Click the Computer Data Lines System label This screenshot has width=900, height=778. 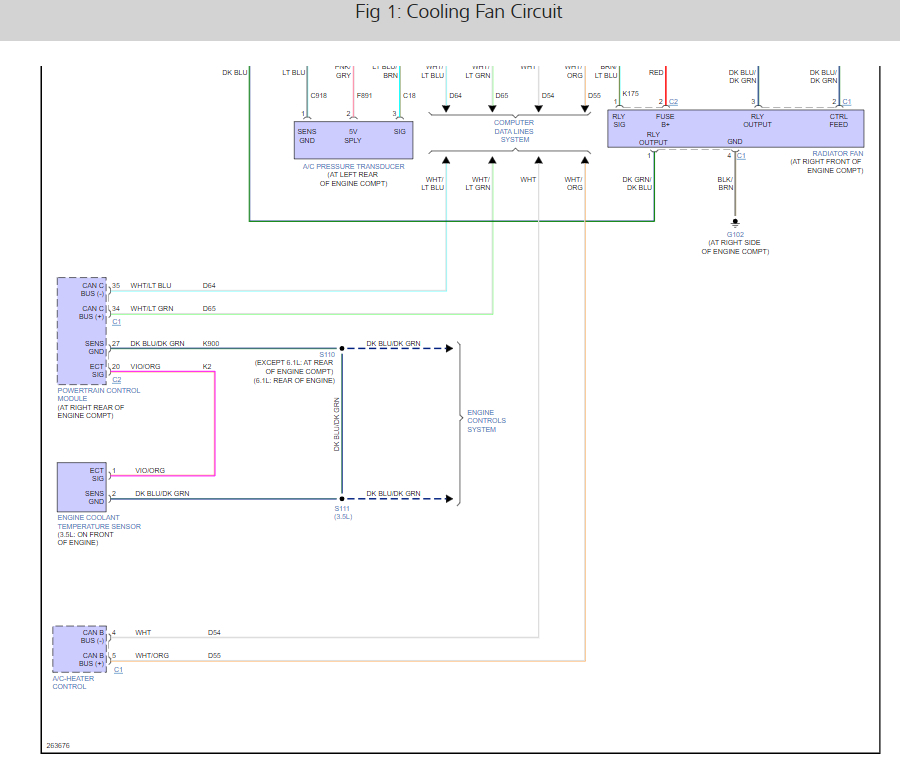pyautogui.click(x=514, y=131)
